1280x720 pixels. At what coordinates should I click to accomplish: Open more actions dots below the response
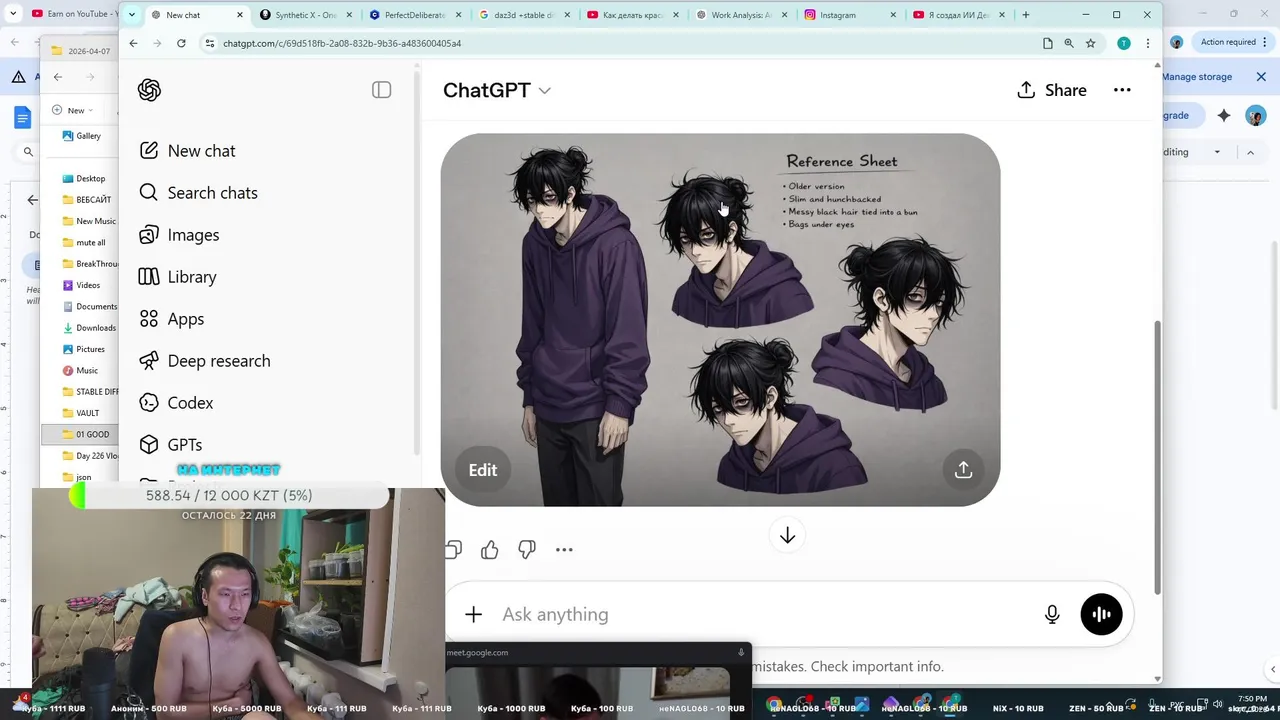tap(564, 549)
